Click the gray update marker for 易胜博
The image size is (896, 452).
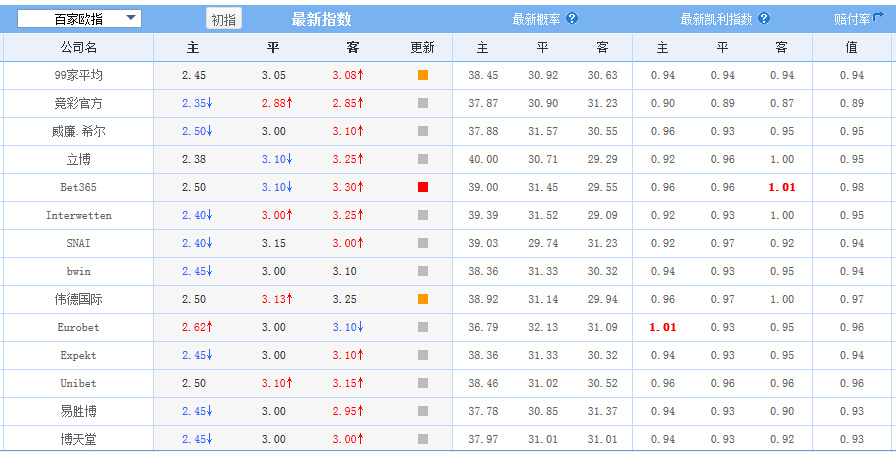coord(423,411)
